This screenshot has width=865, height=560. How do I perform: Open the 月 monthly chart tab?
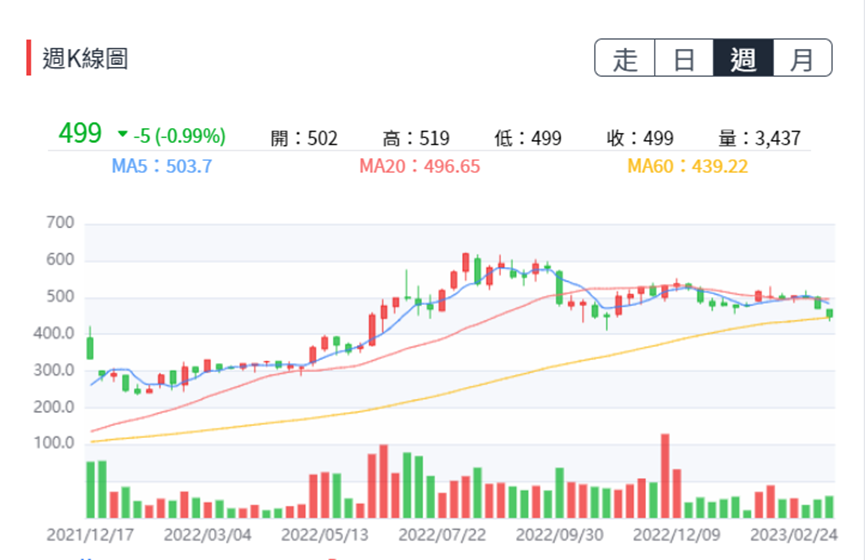(x=802, y=59)
